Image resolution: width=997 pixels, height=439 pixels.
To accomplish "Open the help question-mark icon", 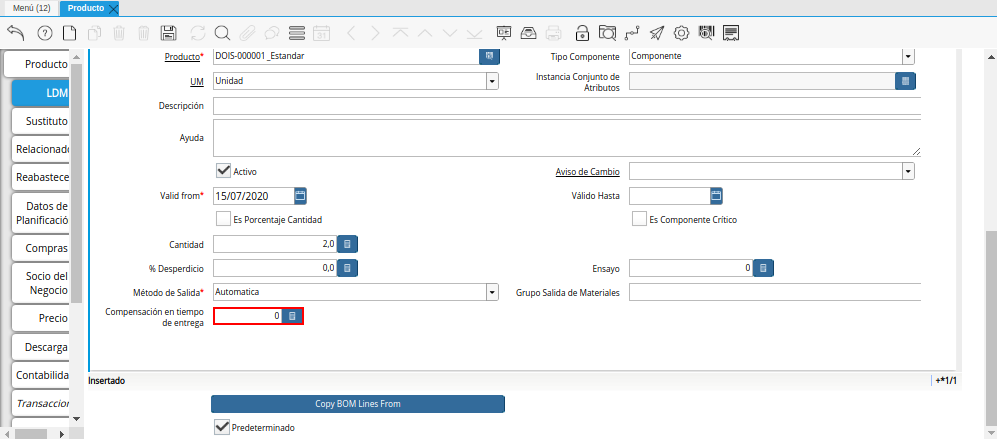I will (x=44, y=32).
